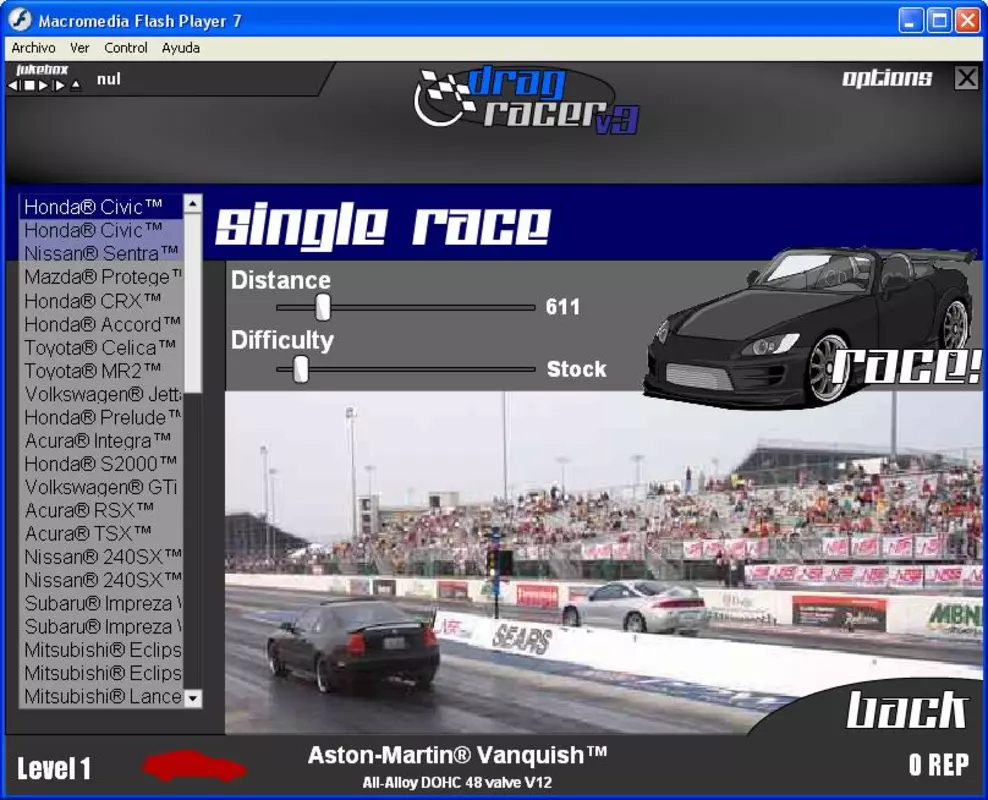Click the jukebox eject icon
Screen dimensions: 988x800
[76, 85]
